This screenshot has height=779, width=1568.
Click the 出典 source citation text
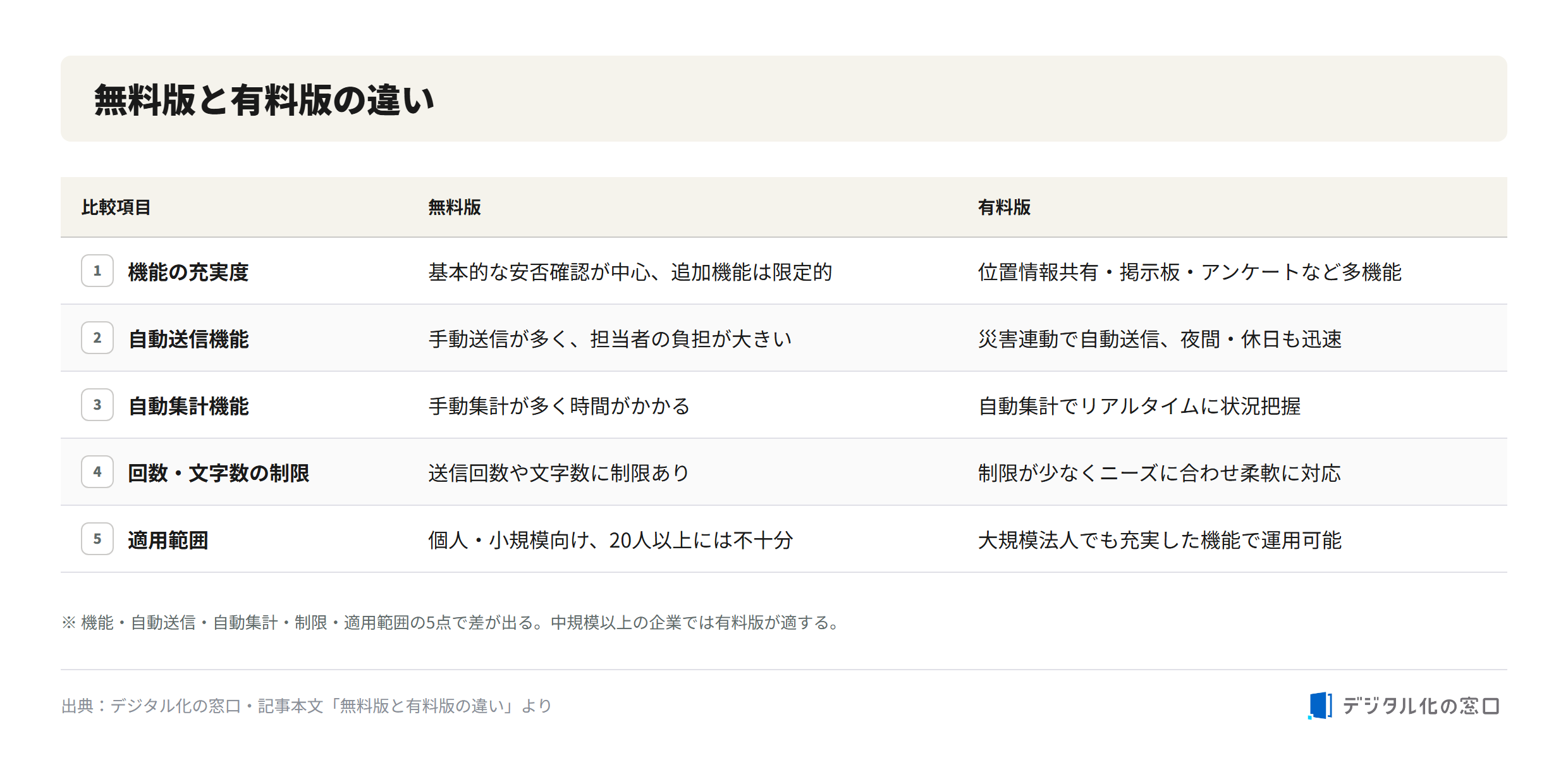(x=307, y=706)
